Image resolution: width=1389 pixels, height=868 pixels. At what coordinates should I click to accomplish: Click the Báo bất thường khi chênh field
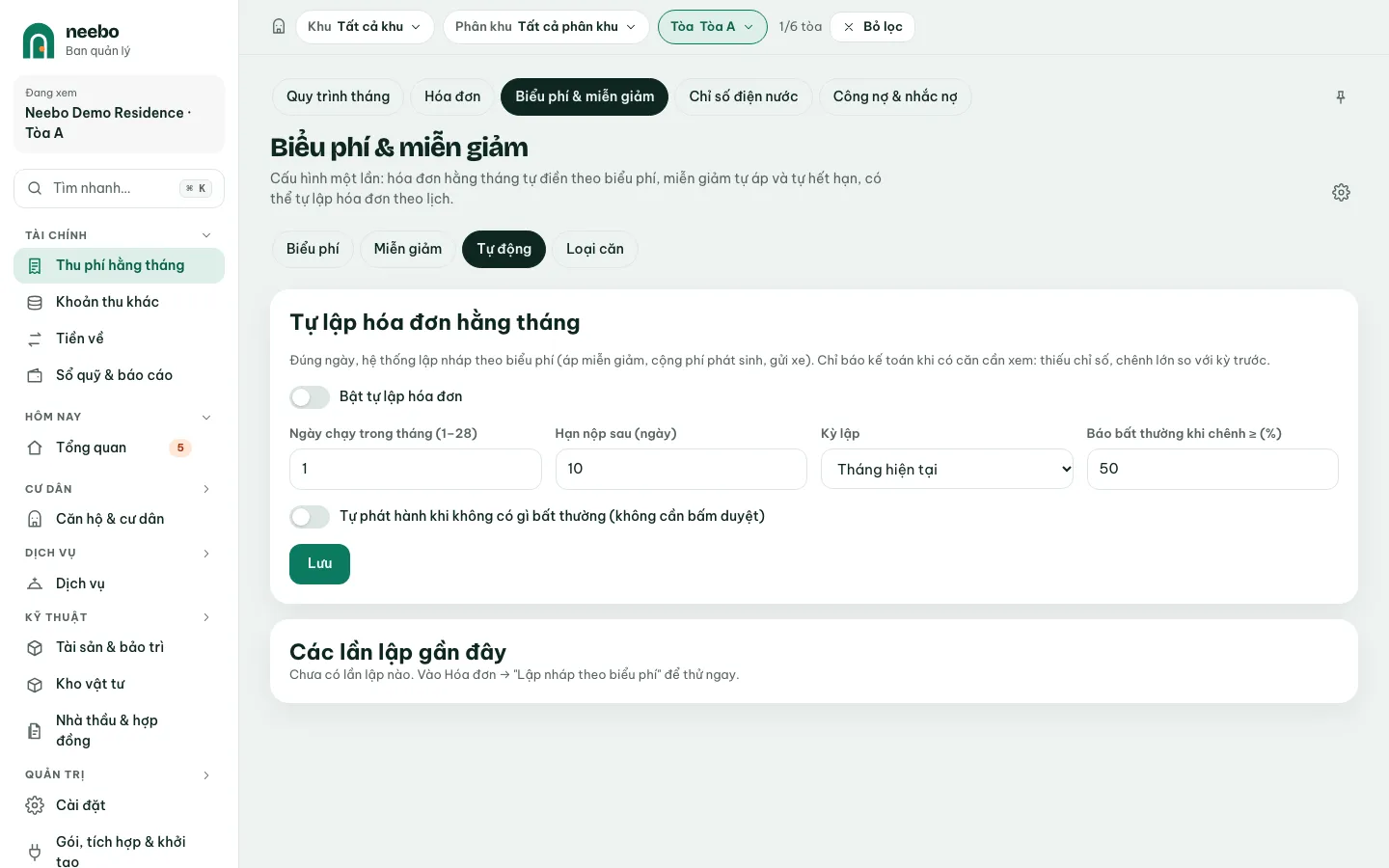[1212, 469]
